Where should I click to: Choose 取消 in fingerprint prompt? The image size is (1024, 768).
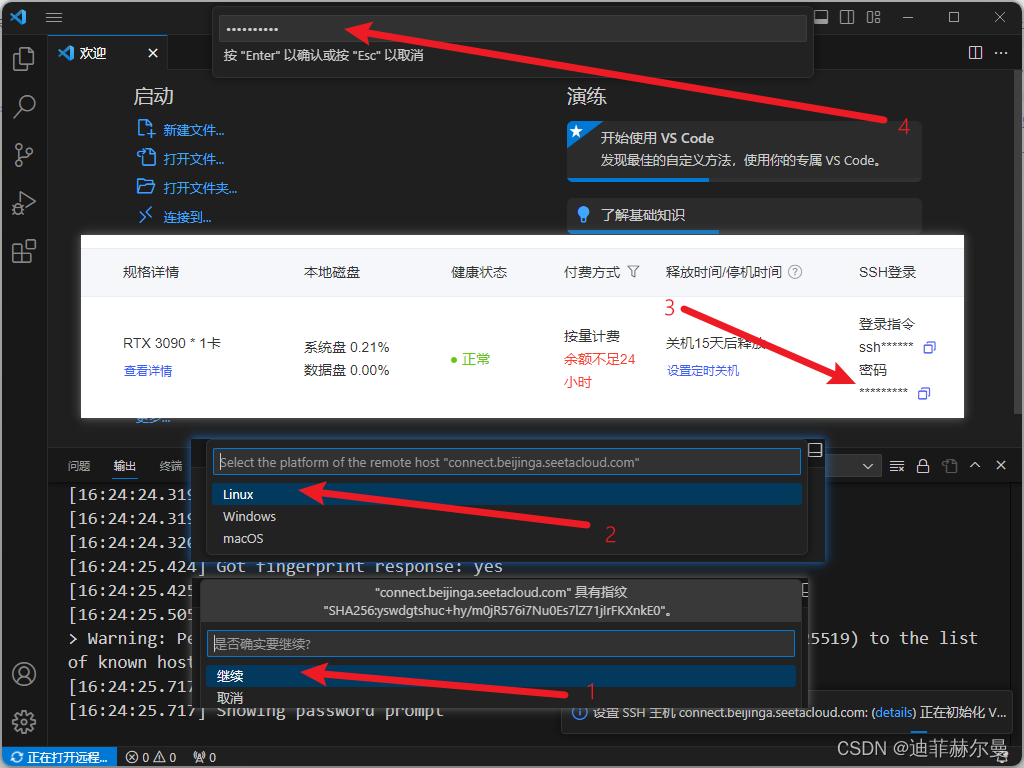point(501,697)
